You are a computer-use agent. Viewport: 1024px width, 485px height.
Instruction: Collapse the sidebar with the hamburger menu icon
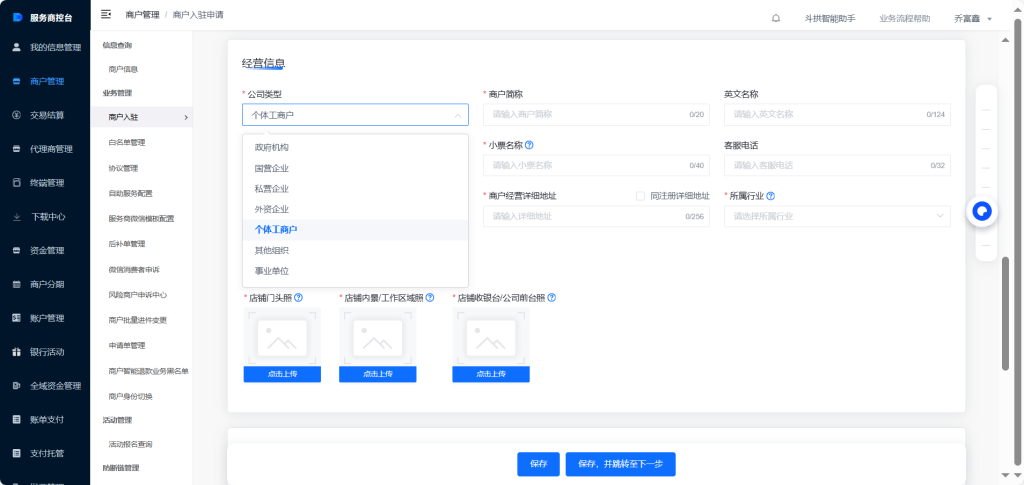[106, 14]
